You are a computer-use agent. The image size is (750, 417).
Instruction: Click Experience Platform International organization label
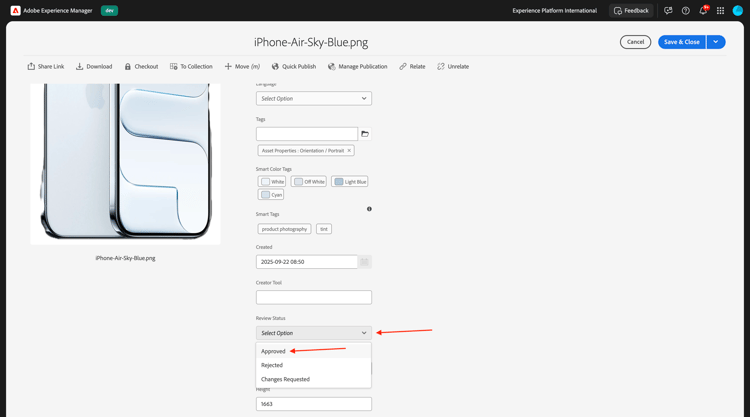(554, 11)
